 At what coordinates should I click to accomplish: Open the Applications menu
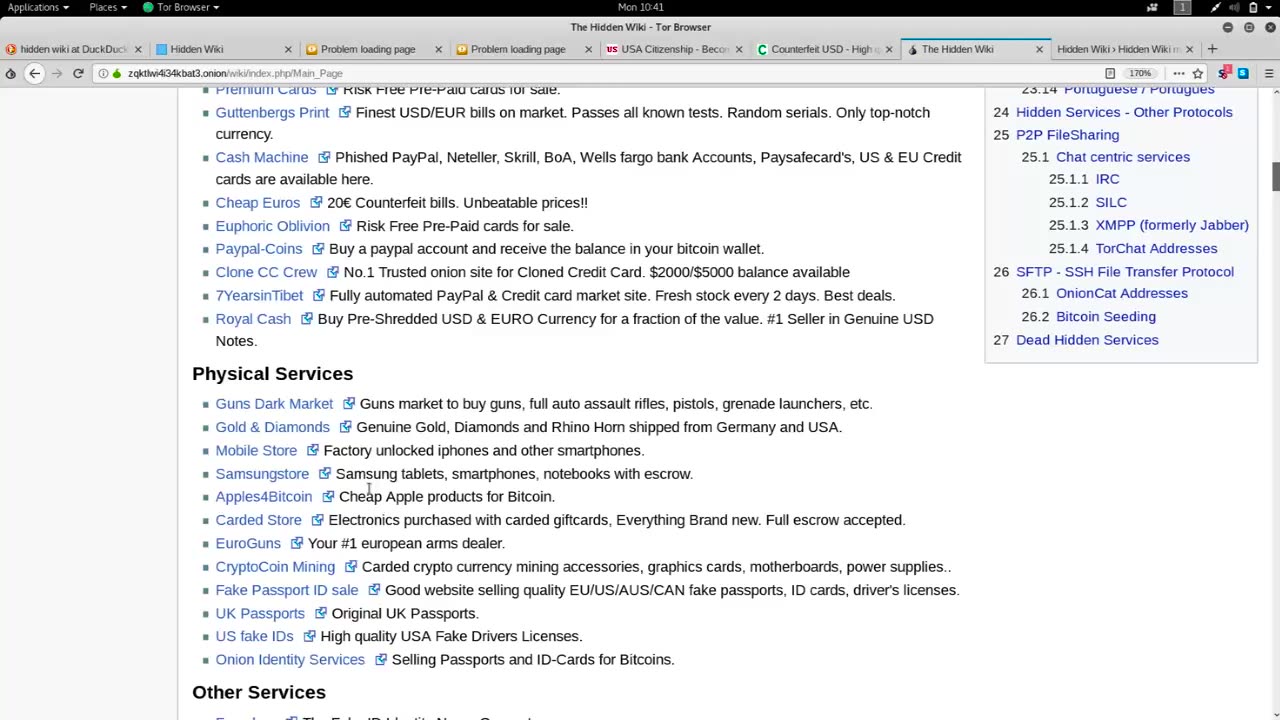tap(38, 7)
